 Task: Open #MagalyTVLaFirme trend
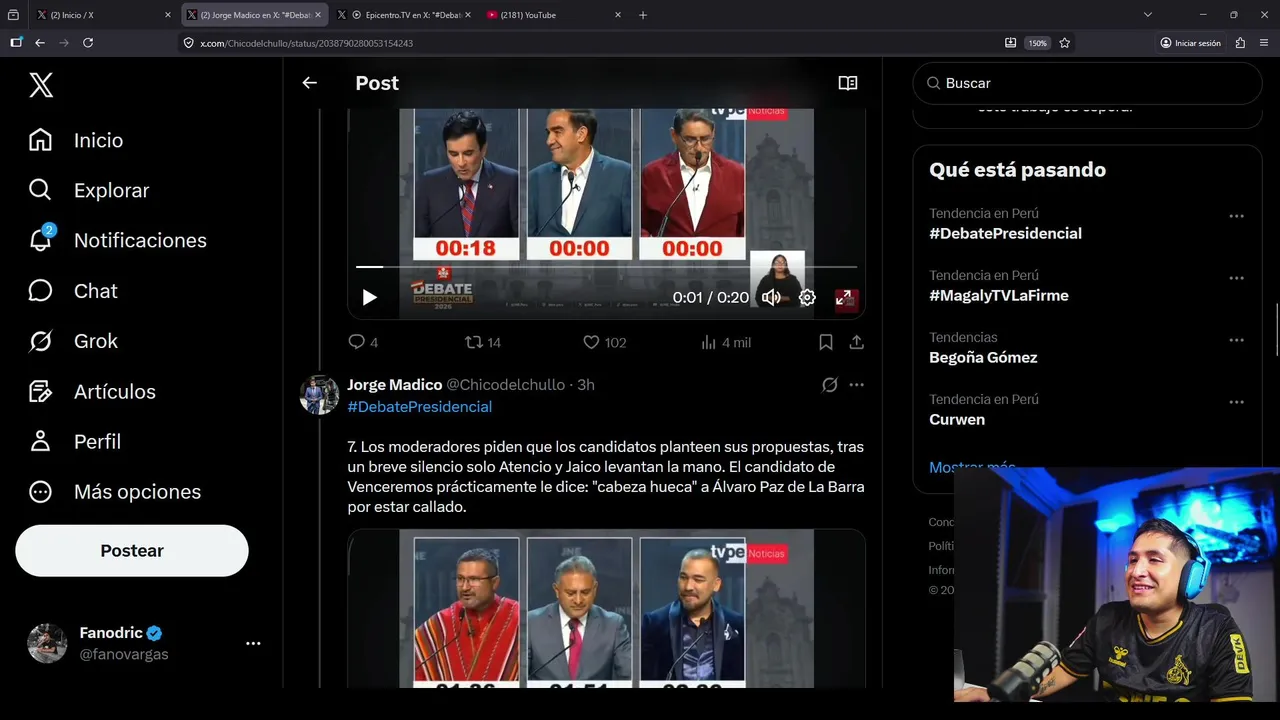point(999,296)
